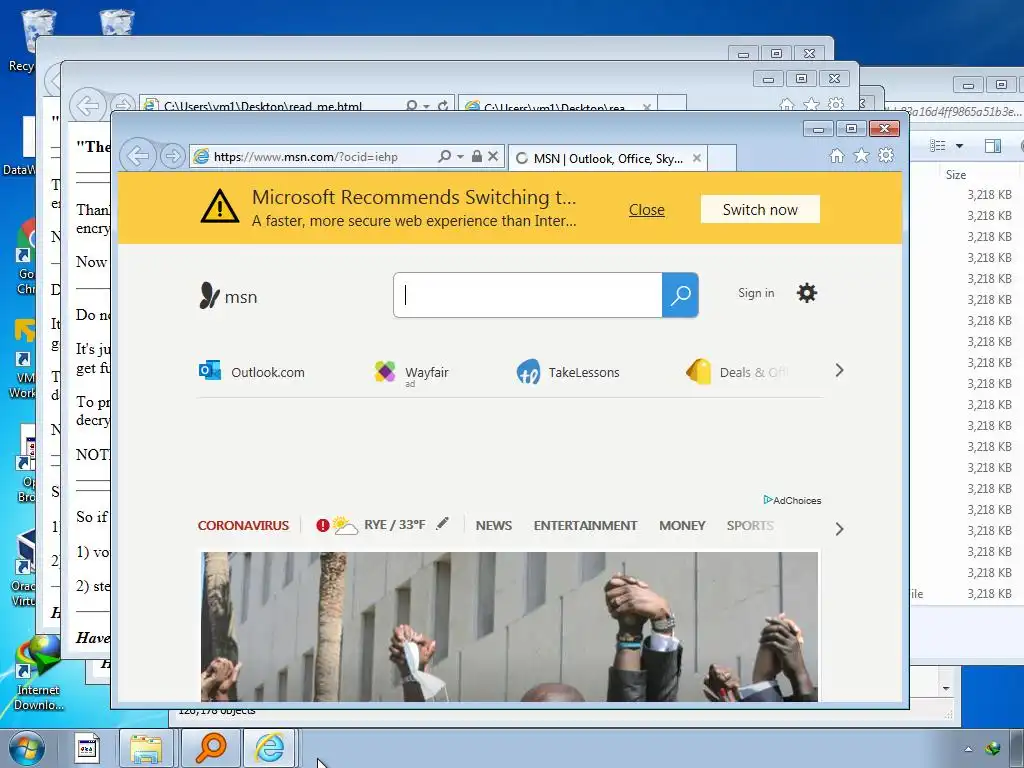The height and width of the screenshot is (768, 1024).
Task: Click the Sign in link
Action: click(756, 293)
